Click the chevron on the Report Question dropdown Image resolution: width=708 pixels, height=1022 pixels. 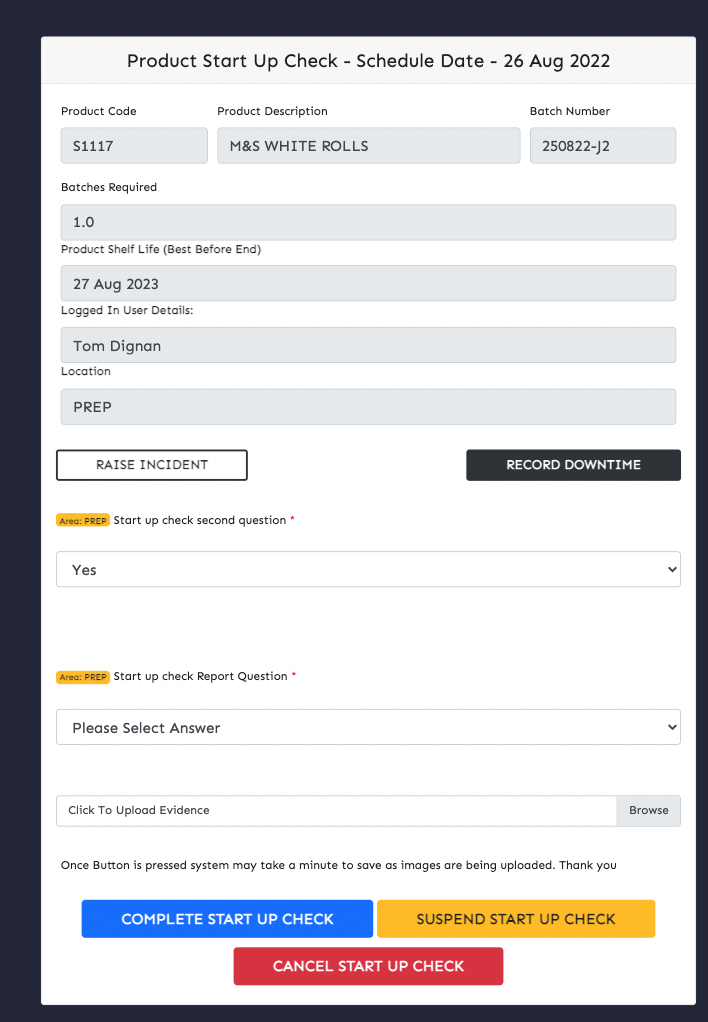coord(672,727)
